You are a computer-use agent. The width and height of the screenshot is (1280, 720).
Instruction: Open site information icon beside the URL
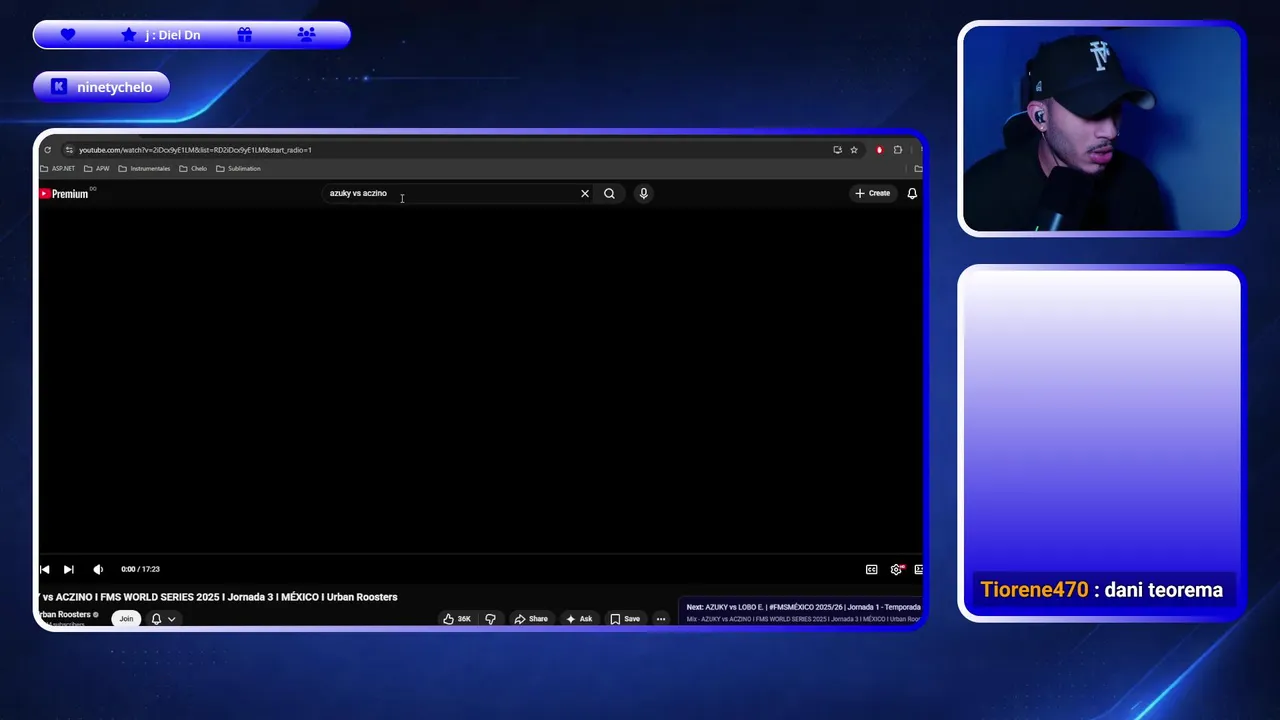[69, 150]
